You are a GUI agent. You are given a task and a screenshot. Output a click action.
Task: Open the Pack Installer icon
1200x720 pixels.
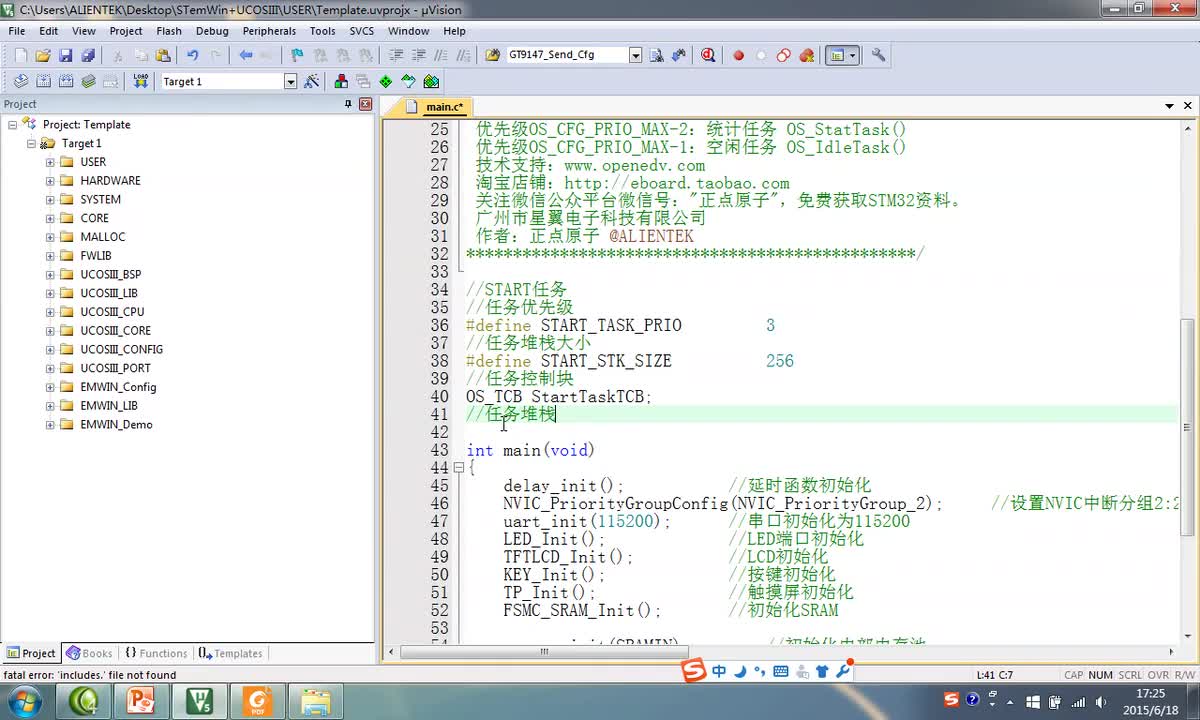[431, 82]
